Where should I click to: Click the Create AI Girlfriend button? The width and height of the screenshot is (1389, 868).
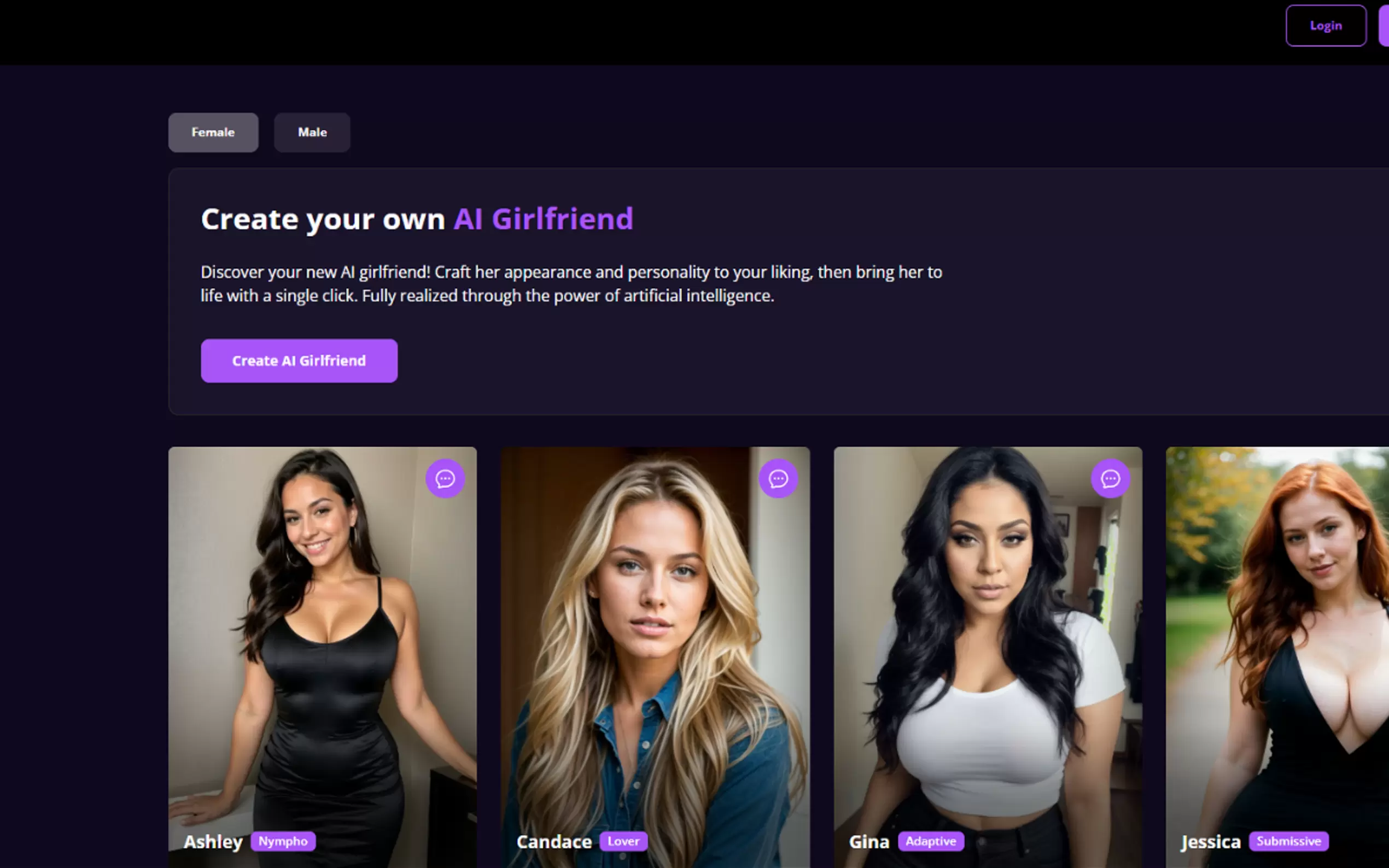299,361
